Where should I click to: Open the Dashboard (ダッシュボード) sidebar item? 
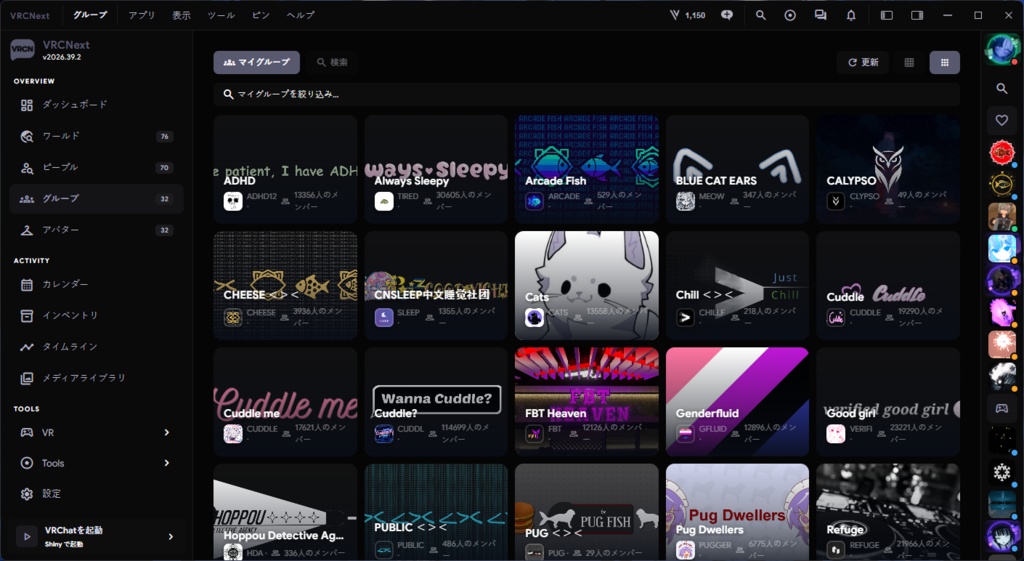click(x=96, y=104)
